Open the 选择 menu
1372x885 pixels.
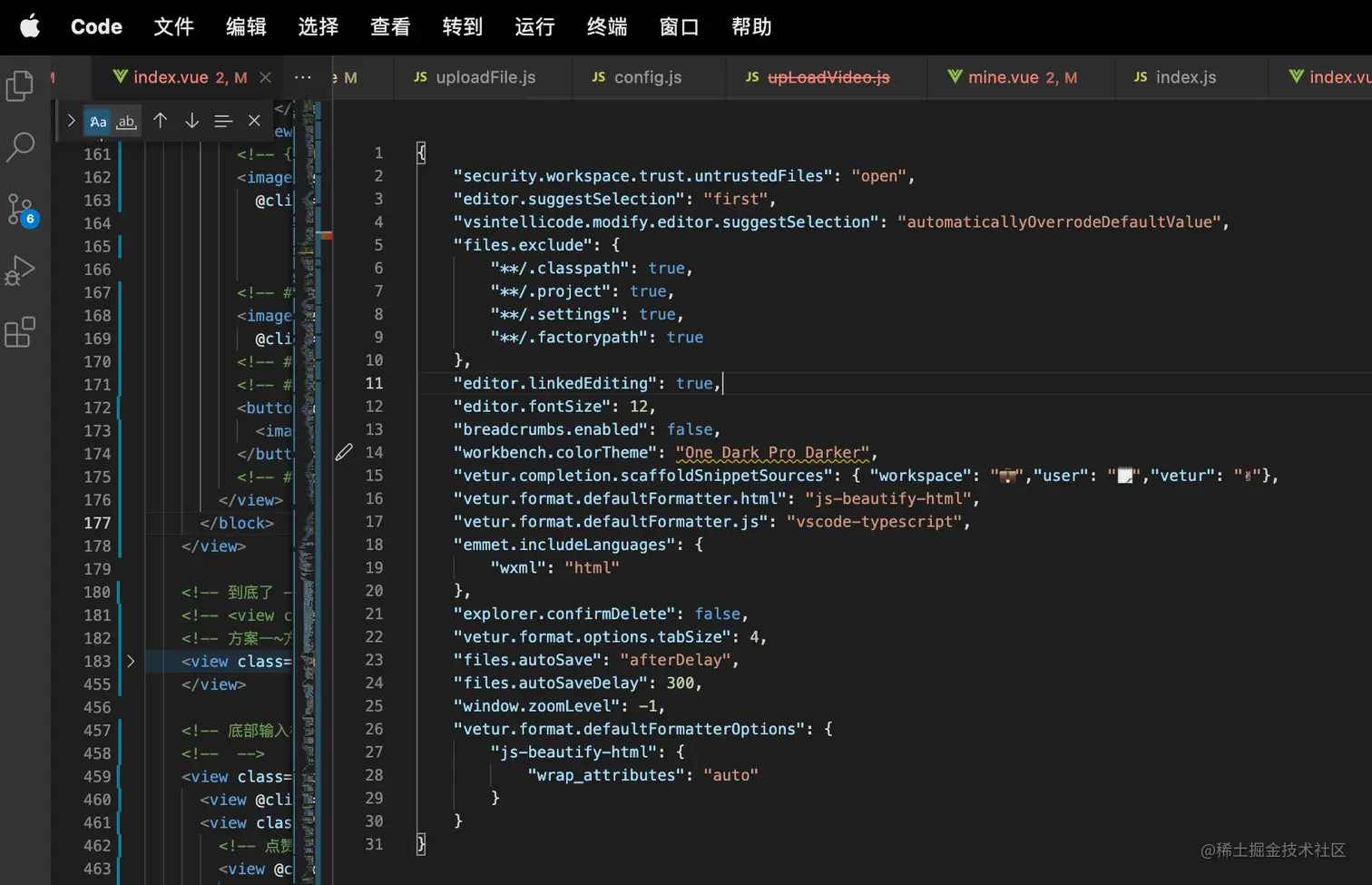coord(318,26)
